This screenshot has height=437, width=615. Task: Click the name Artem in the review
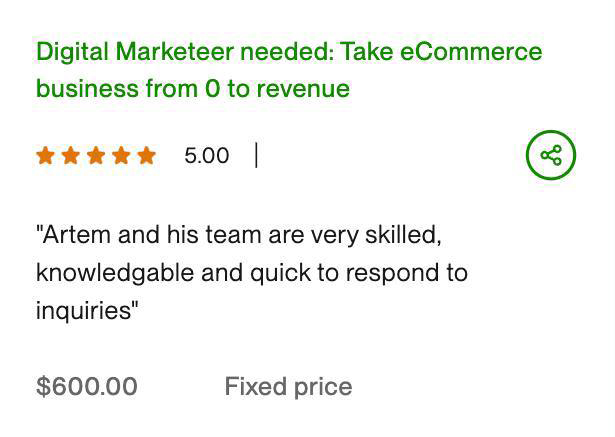(x=76, y=235)
